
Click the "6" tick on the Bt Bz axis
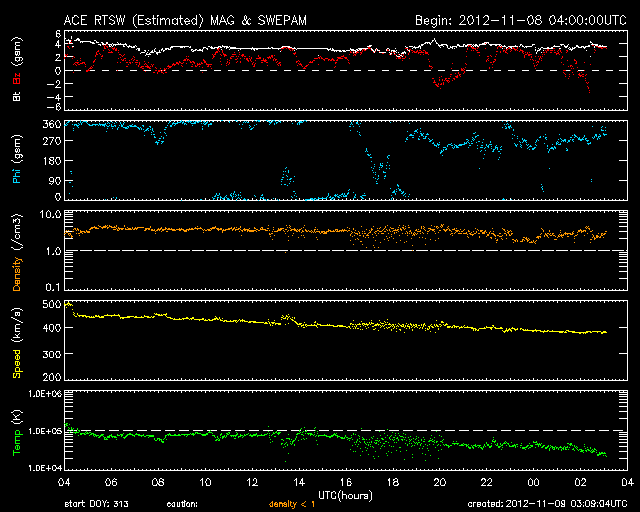point(58,34)
